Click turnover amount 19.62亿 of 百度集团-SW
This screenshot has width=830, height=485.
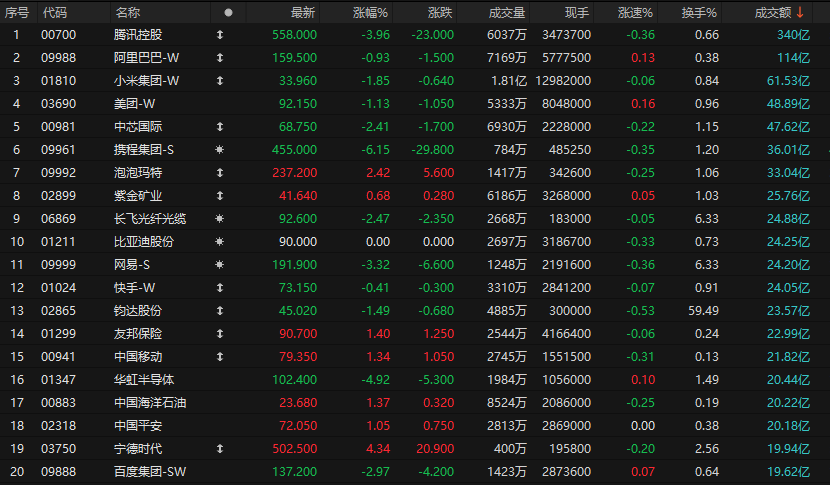point(789,472)
